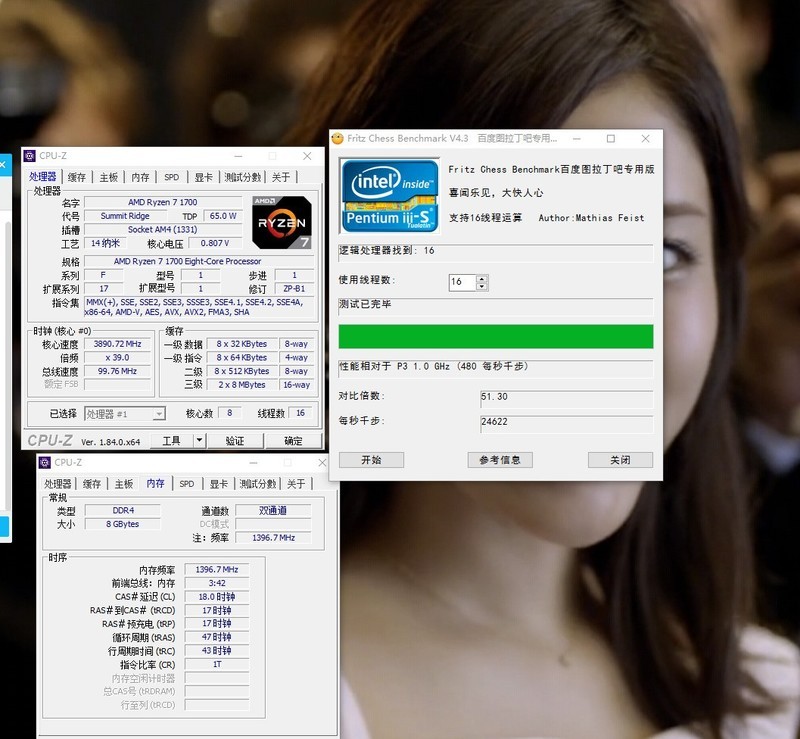Open the 显卡 tab in the upper CPU-Z window
The image size is (800, 739).
pyautogui.click(x=203, y=176)
